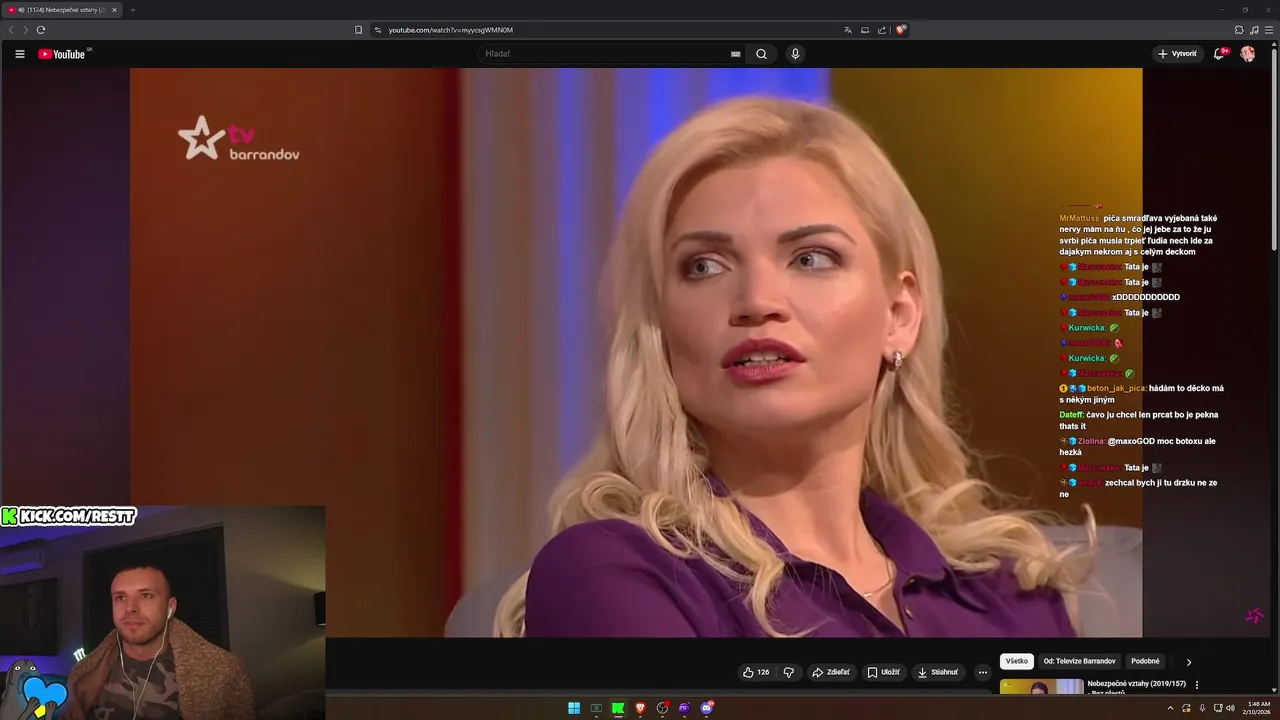The height and width of the screenshot is (720, 1280).
Task: Start voice search with the microphone icon
Action: pos(795,54)
